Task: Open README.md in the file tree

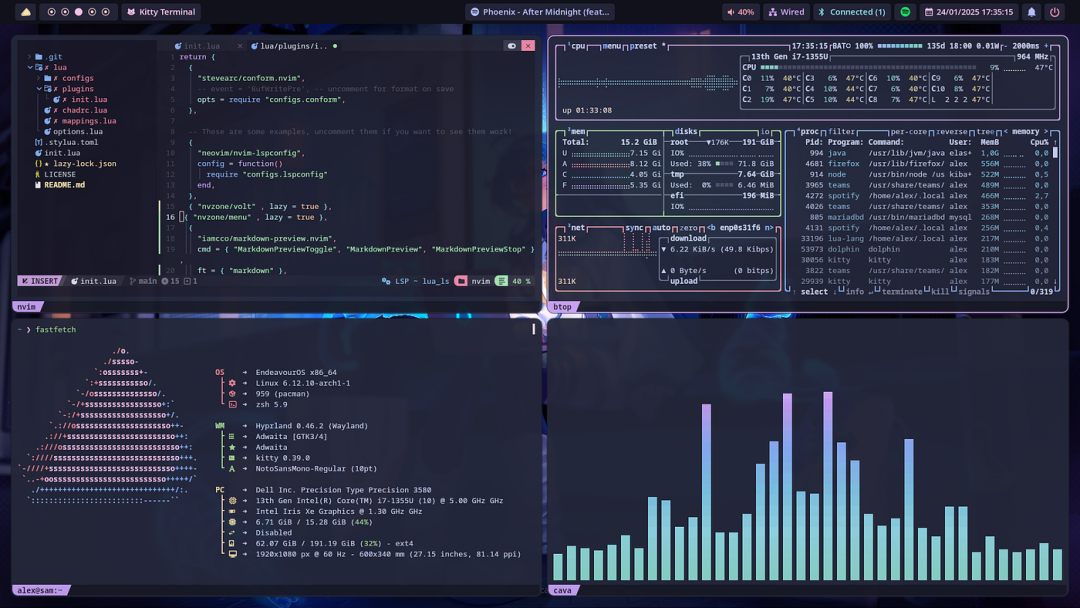Action: 60,185
